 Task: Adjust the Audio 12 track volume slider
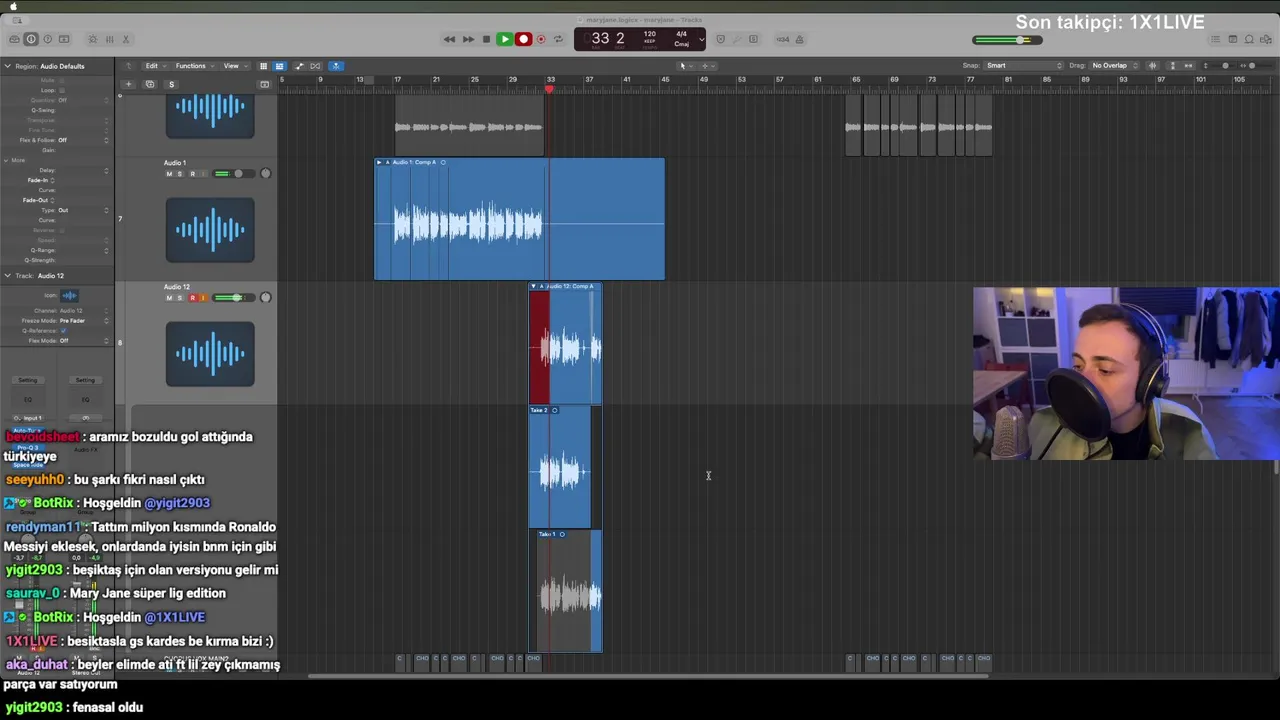point(234,298)
